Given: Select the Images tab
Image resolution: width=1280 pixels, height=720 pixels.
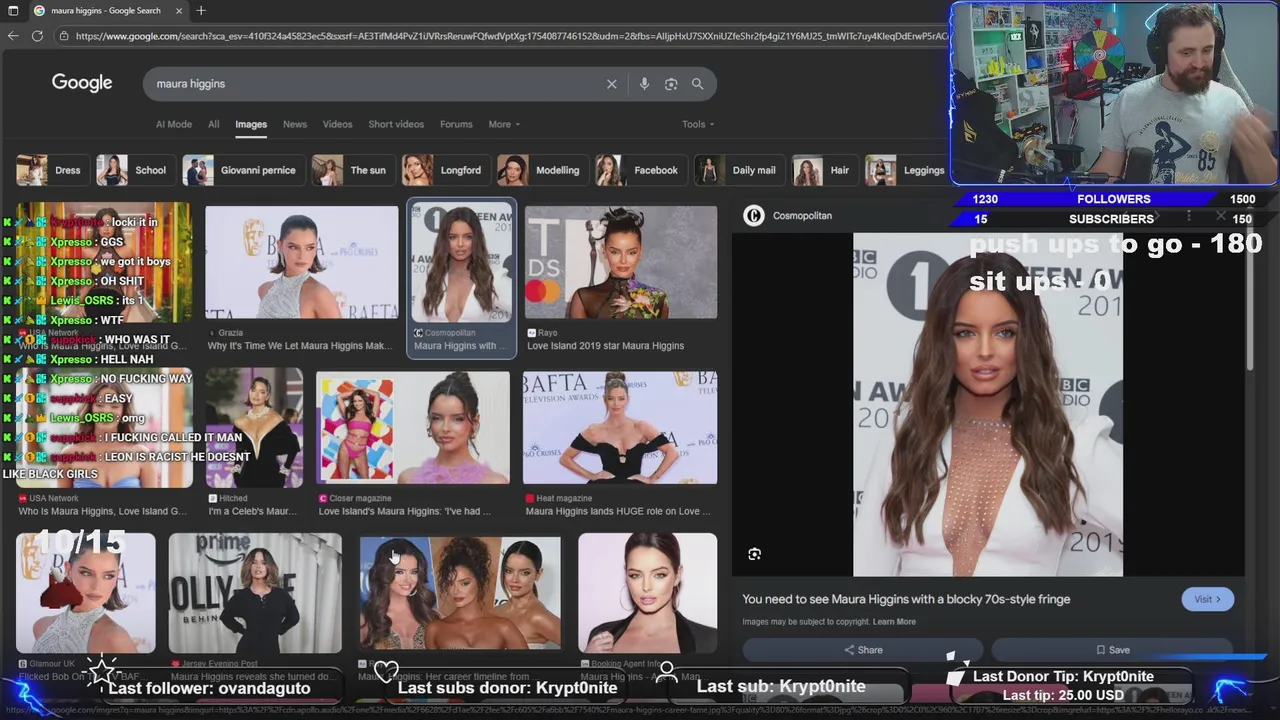Looking at the screenshot, I should coord(251,124).
